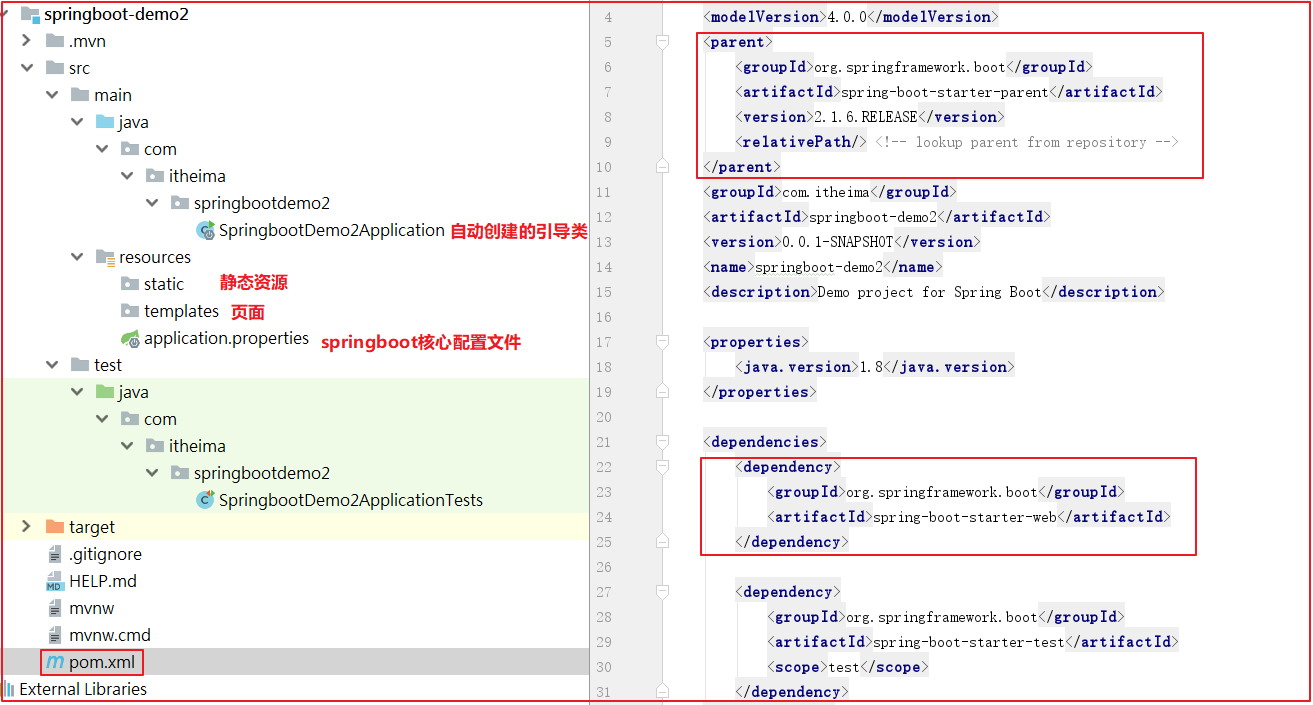Click the Maven m icon for pom.xml

(x=55, y=662)
